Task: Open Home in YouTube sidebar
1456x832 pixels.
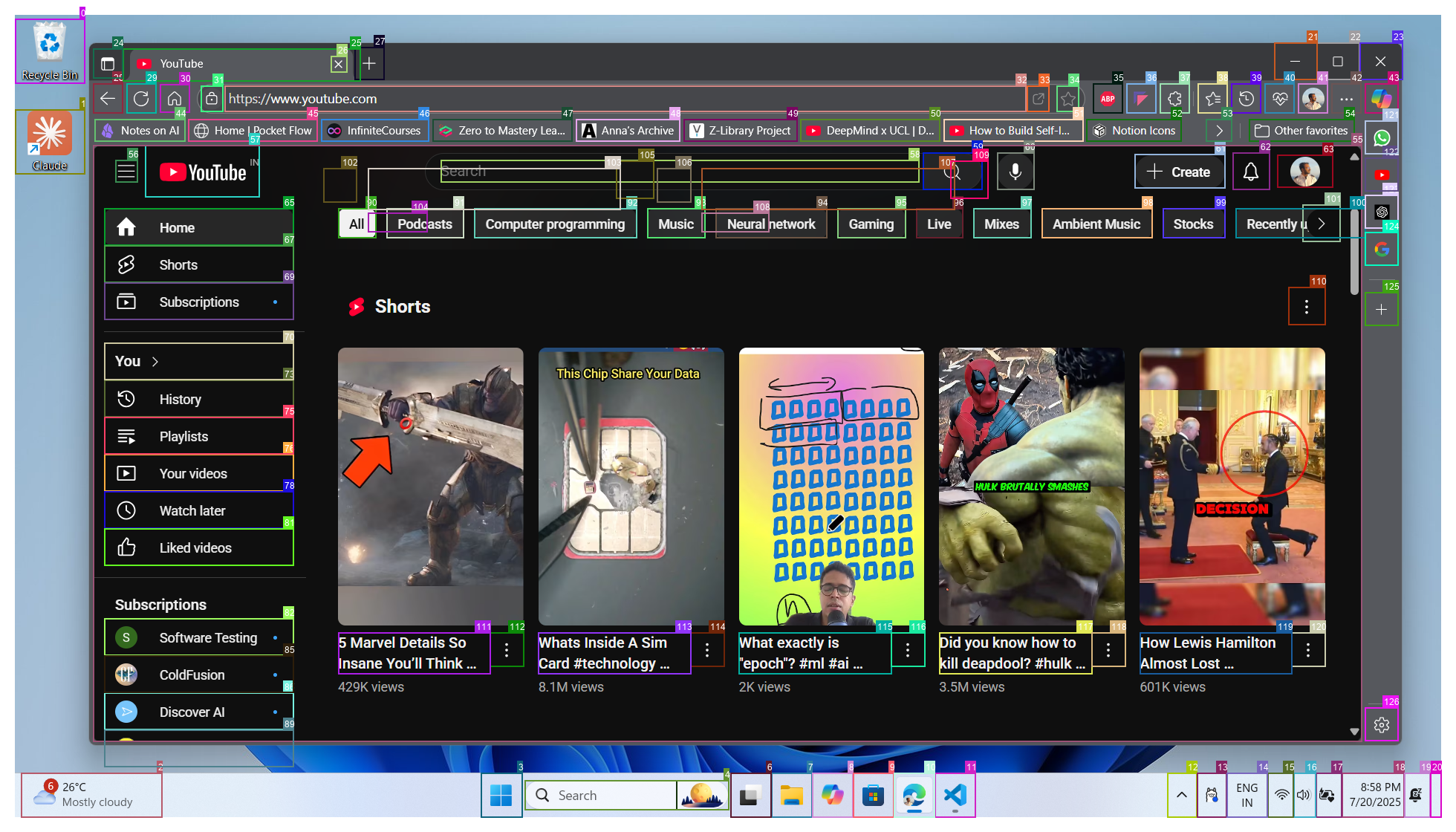Action: click(199, 227)
